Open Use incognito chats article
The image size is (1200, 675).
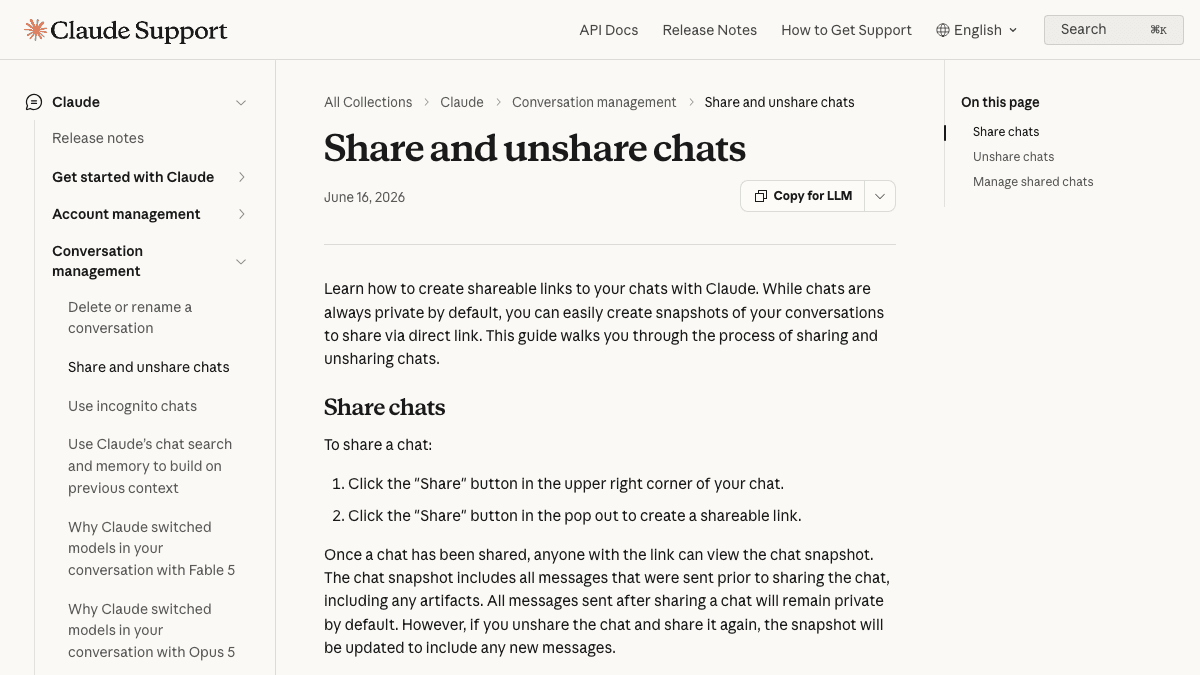[x=132, y=406]
